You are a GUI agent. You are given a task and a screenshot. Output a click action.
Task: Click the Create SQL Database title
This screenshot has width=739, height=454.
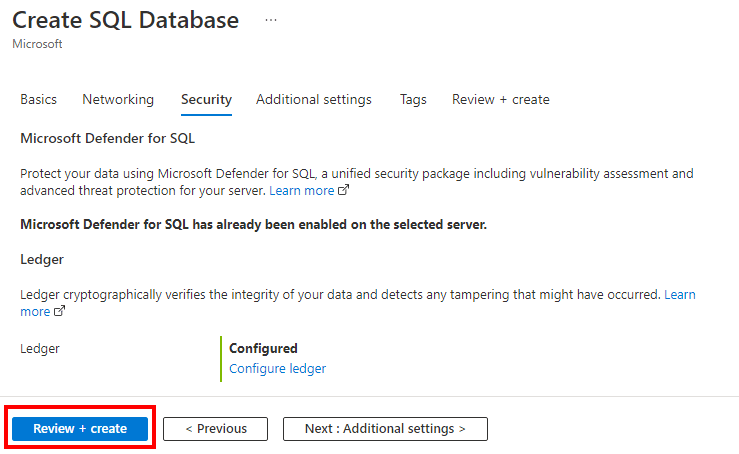[x=125, y=20]
